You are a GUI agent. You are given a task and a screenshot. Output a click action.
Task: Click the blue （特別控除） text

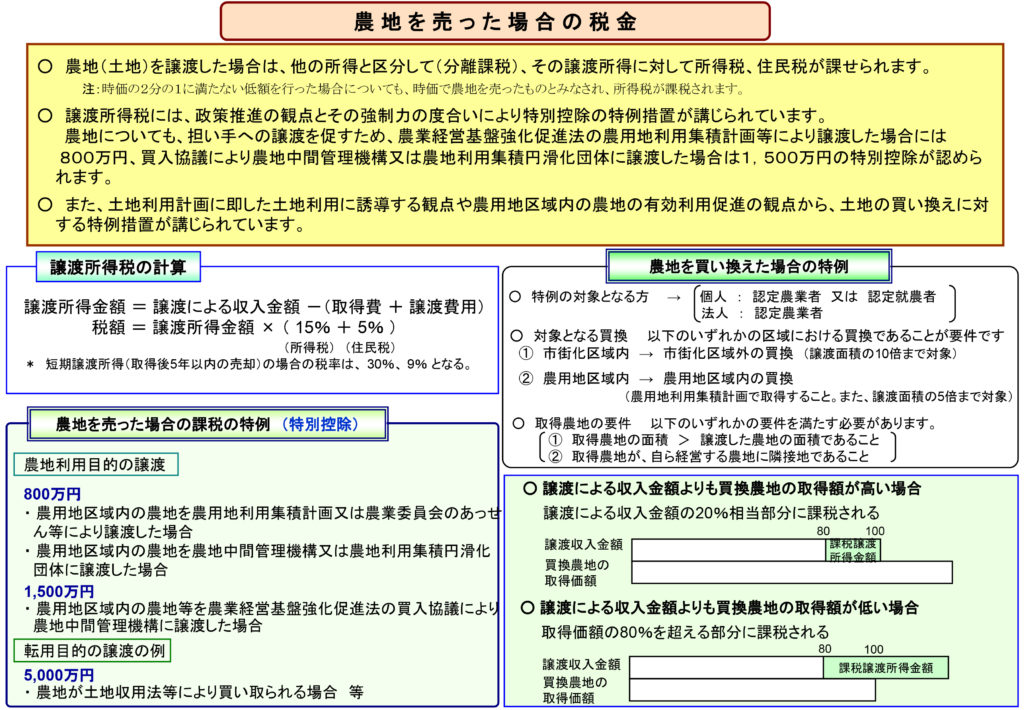[319, 424]
